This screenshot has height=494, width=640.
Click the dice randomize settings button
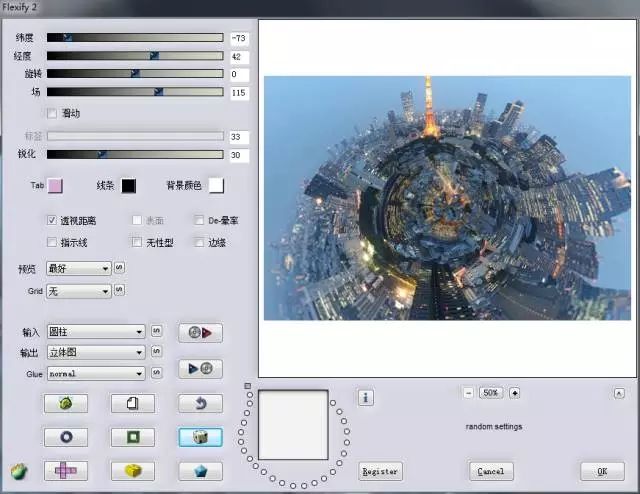[x=200, y=437]
